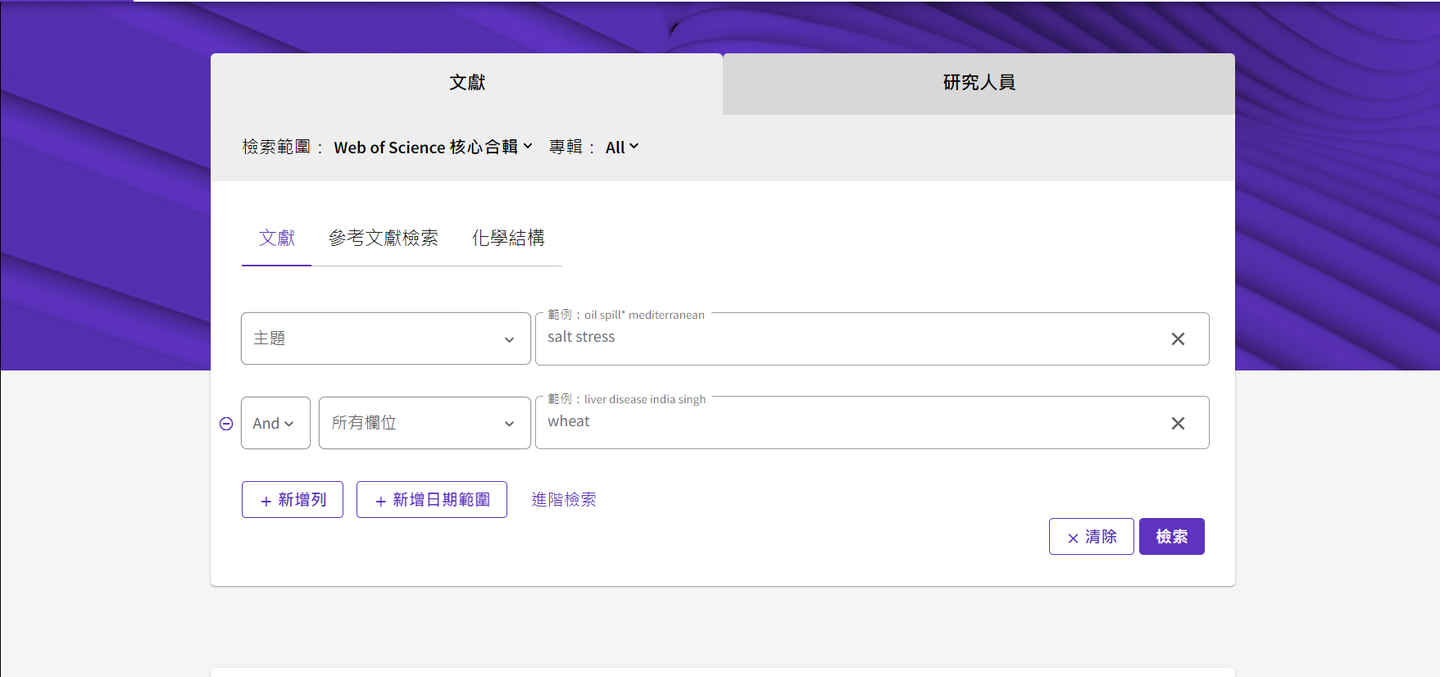Click the 檢索 search button
The height and width of the screenshot is (677, 1440).
(x=1171, y=536)
